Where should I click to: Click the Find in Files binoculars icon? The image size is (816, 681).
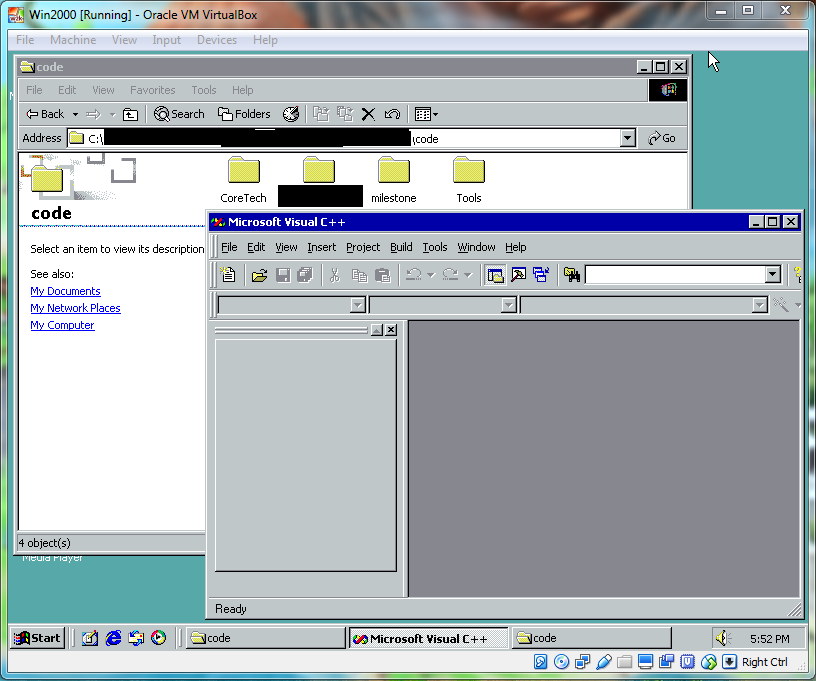(572, 275)
